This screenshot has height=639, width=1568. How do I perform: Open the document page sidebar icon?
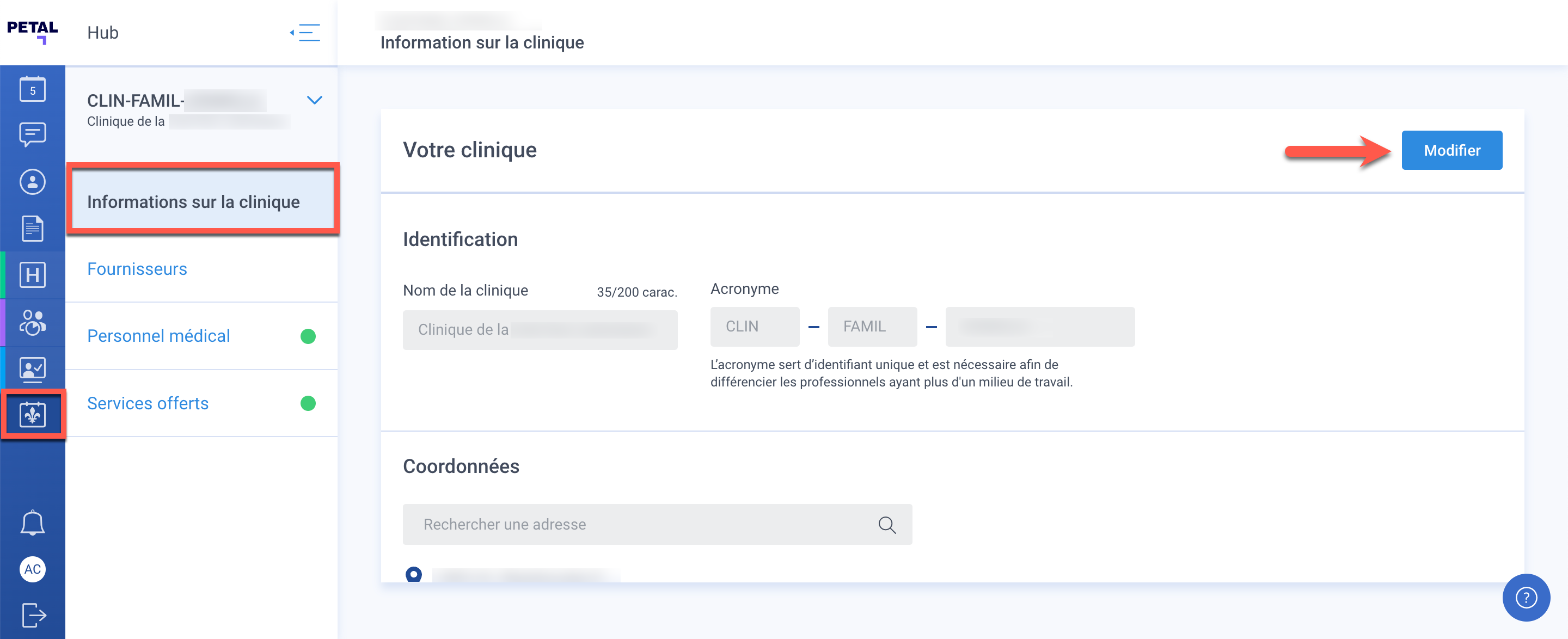(32, 229)
